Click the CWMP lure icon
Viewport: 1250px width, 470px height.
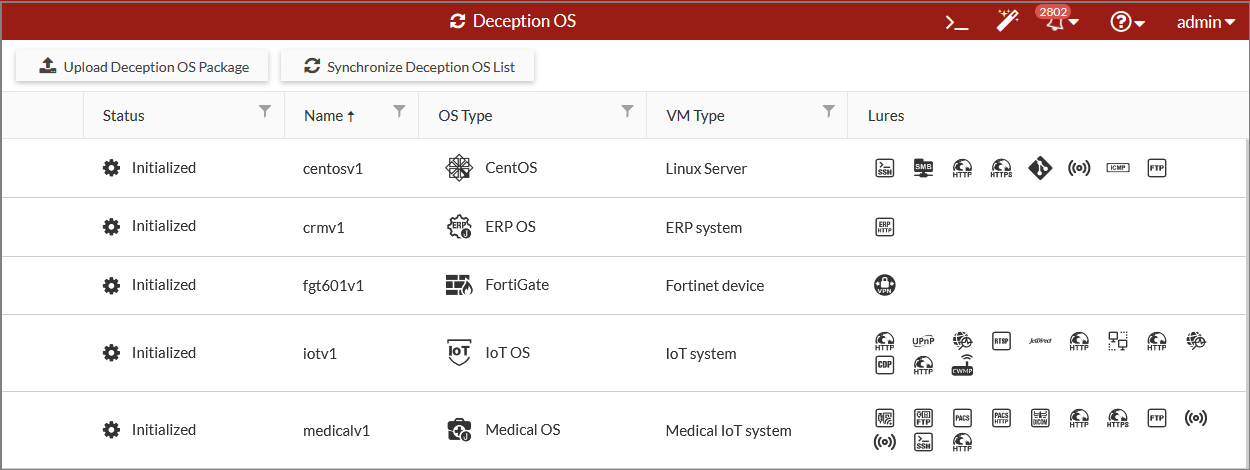click(x=962, y=366)
